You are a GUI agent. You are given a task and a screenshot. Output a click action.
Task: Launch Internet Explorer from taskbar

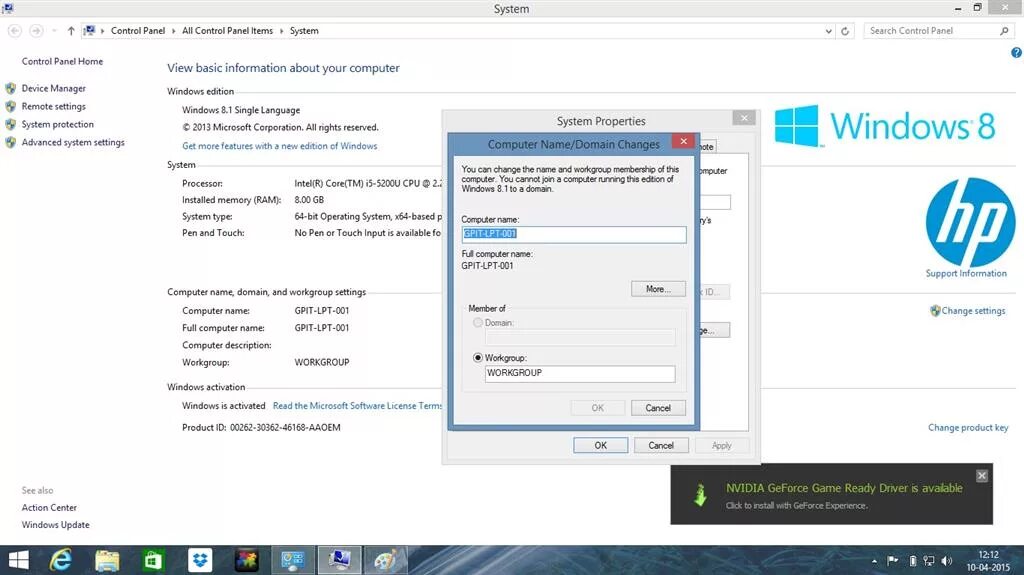(61, 561)
